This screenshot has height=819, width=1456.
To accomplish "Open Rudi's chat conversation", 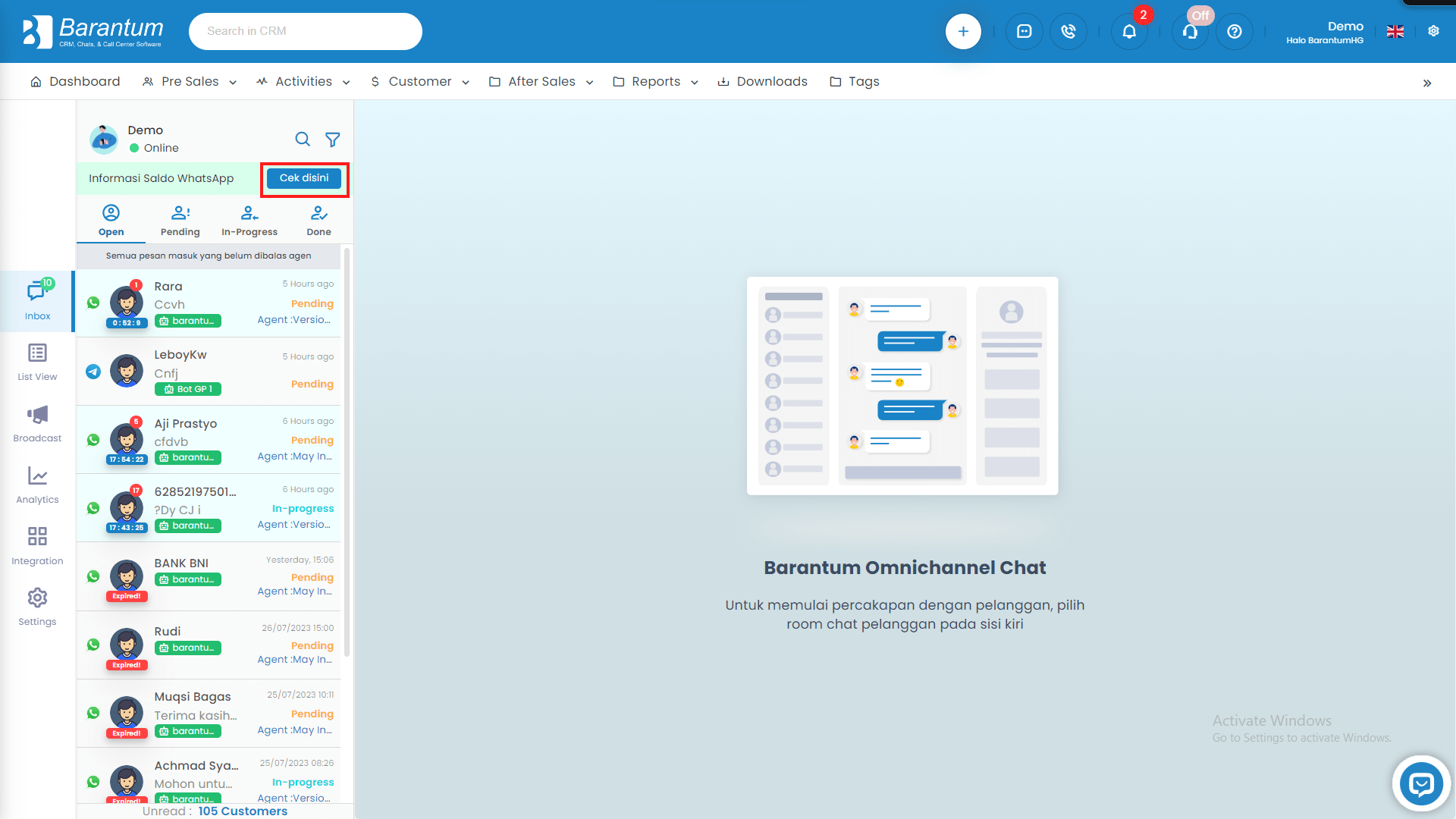I will click(209, 645).
